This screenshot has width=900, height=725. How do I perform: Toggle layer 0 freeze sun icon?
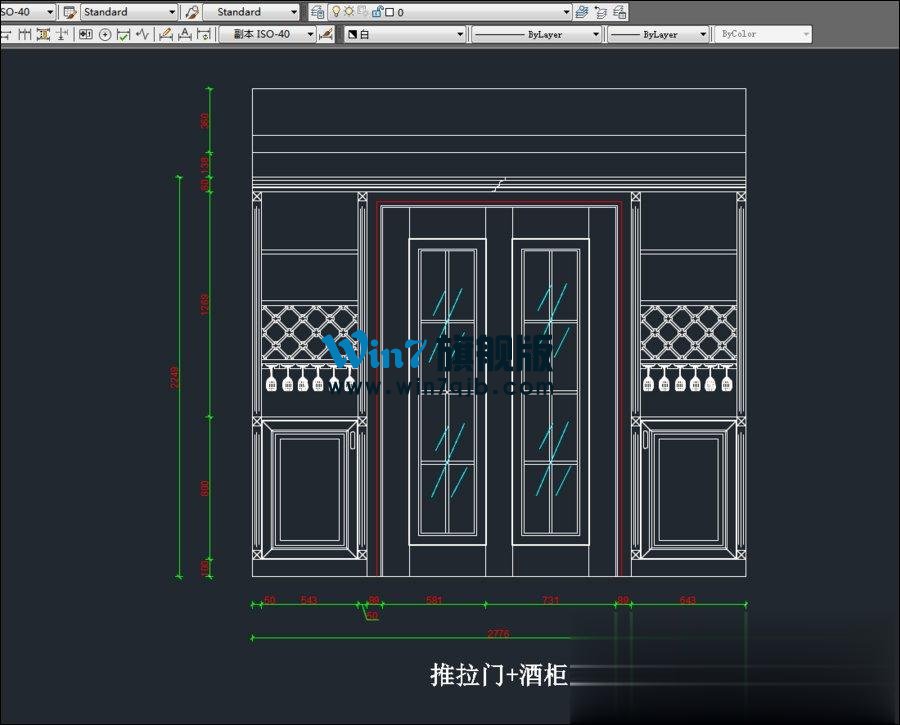click(x=349, y=11)
